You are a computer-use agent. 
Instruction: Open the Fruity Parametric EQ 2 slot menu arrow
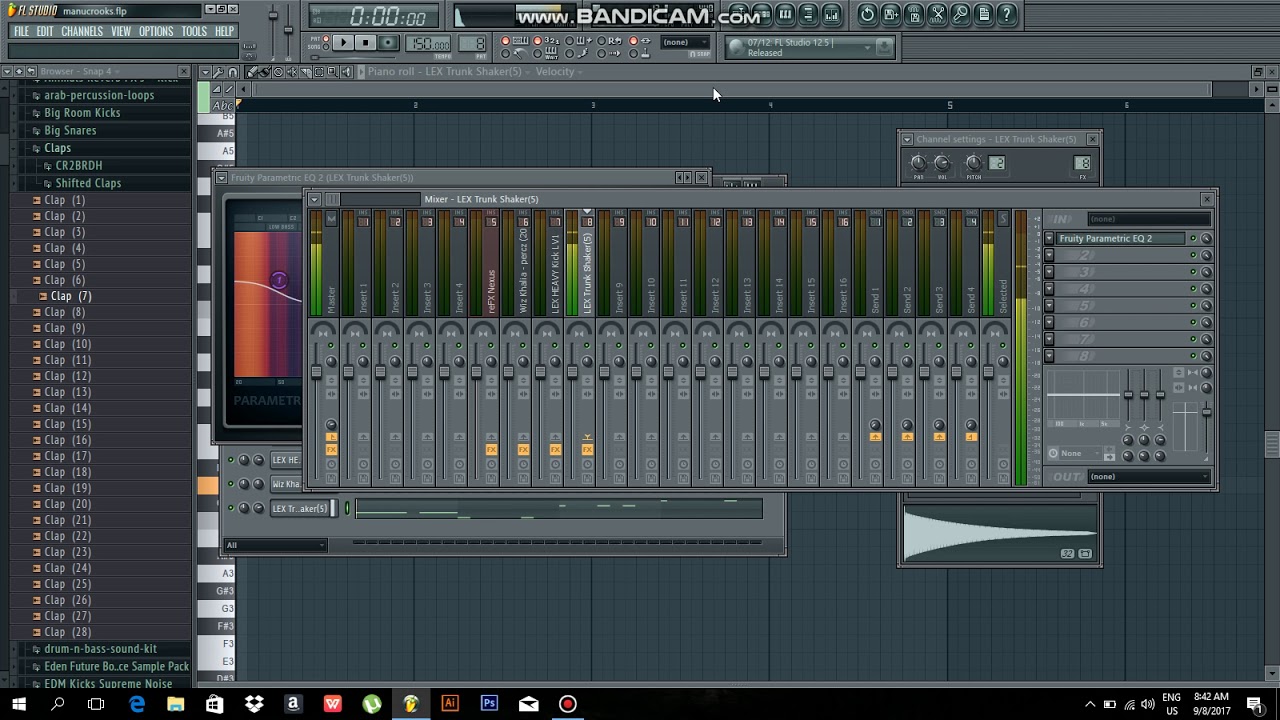(1049, 239)
